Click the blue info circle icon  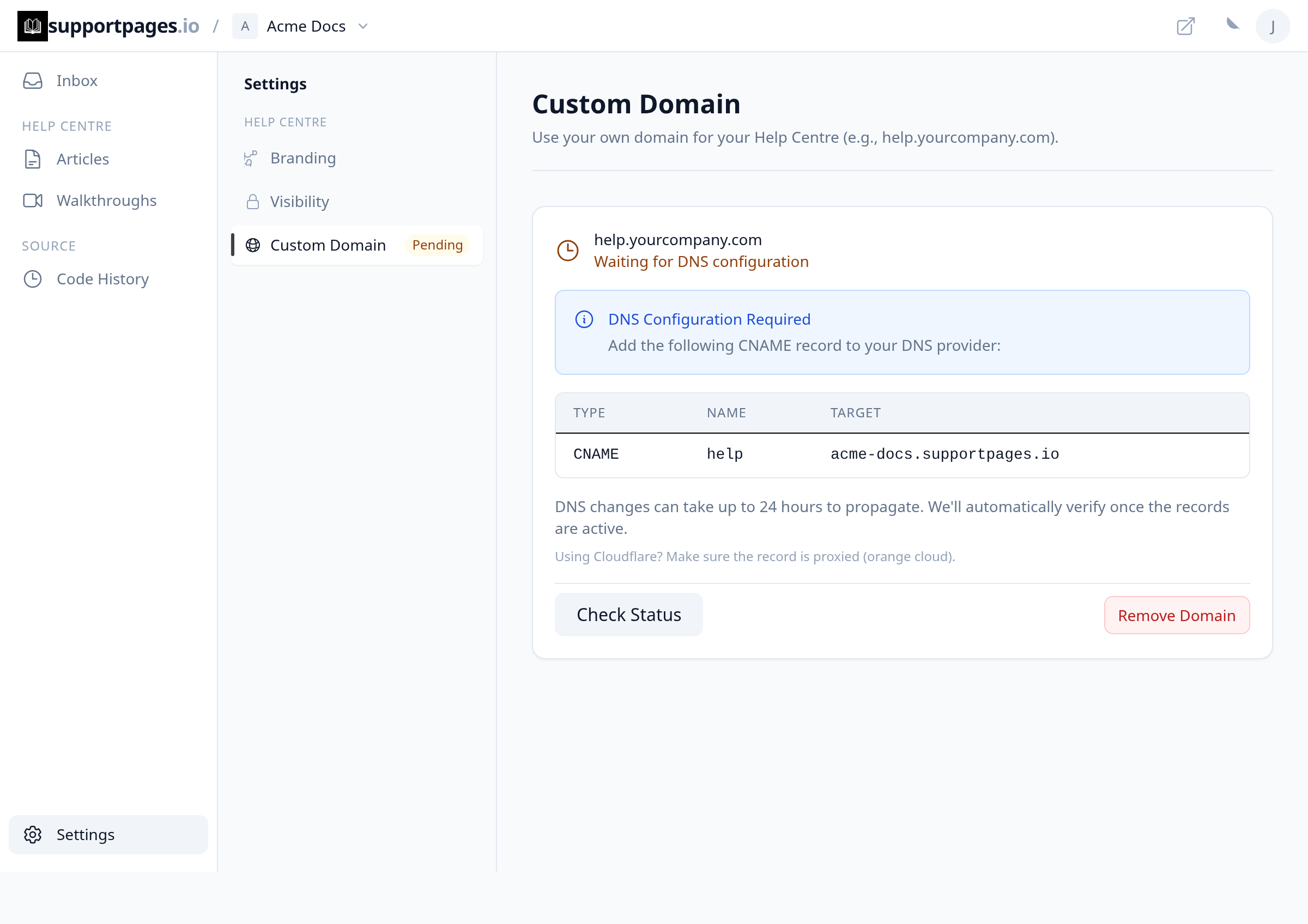(x=584, y=319)
